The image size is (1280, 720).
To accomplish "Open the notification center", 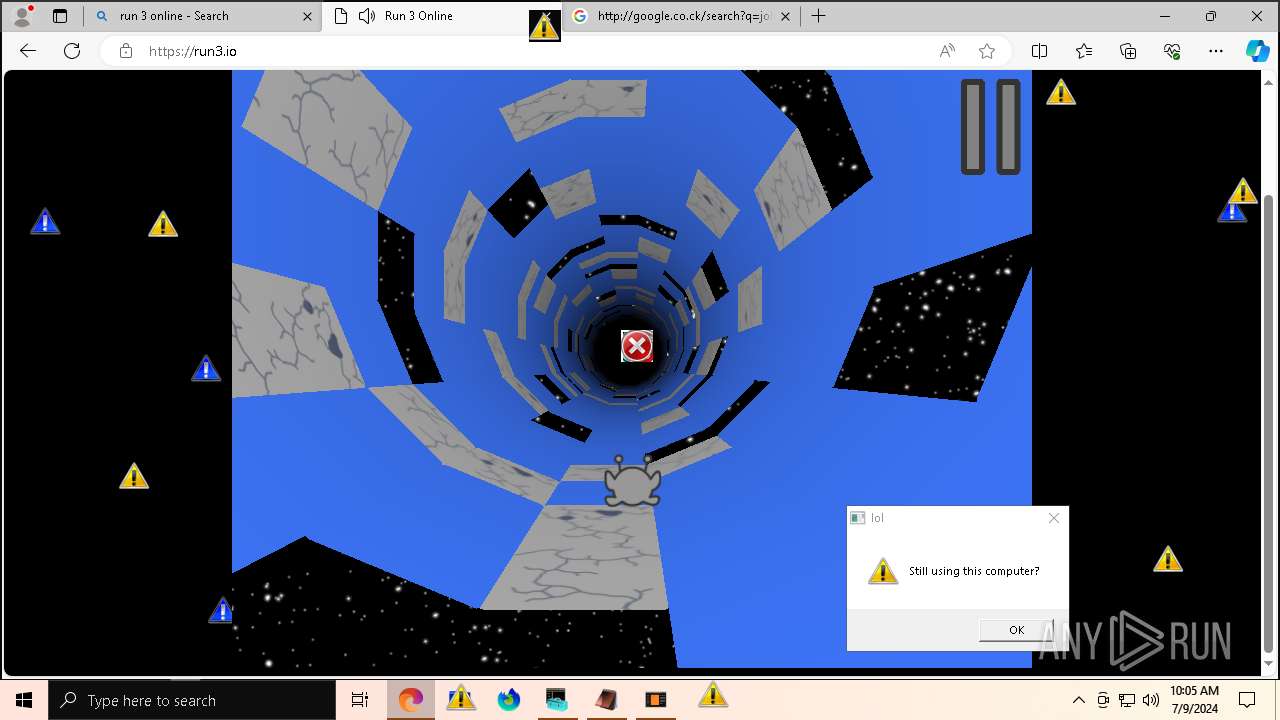I will [1247, 700].
